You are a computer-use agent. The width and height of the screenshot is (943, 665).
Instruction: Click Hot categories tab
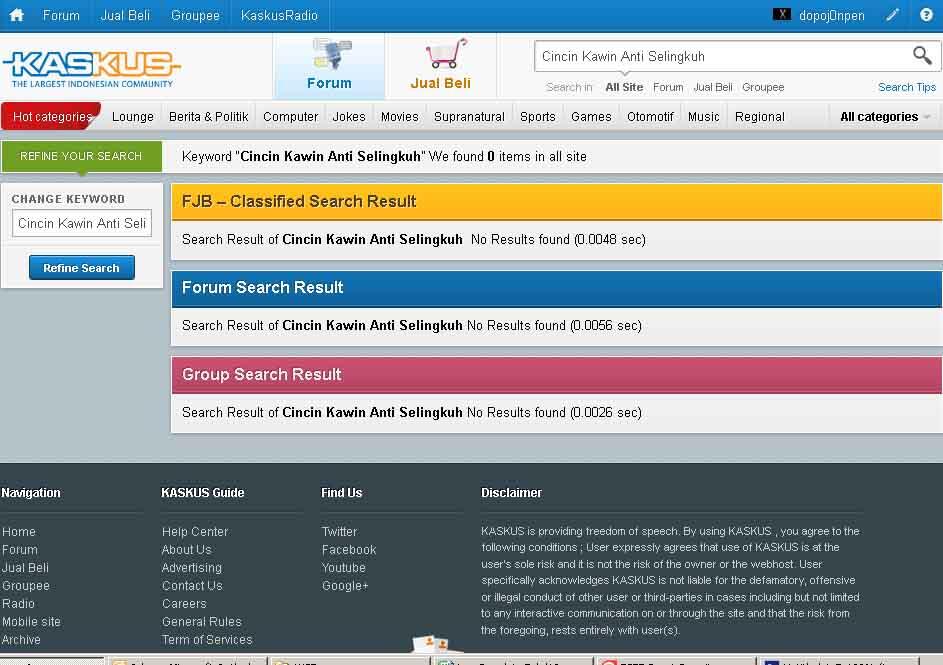pos(52,117)
